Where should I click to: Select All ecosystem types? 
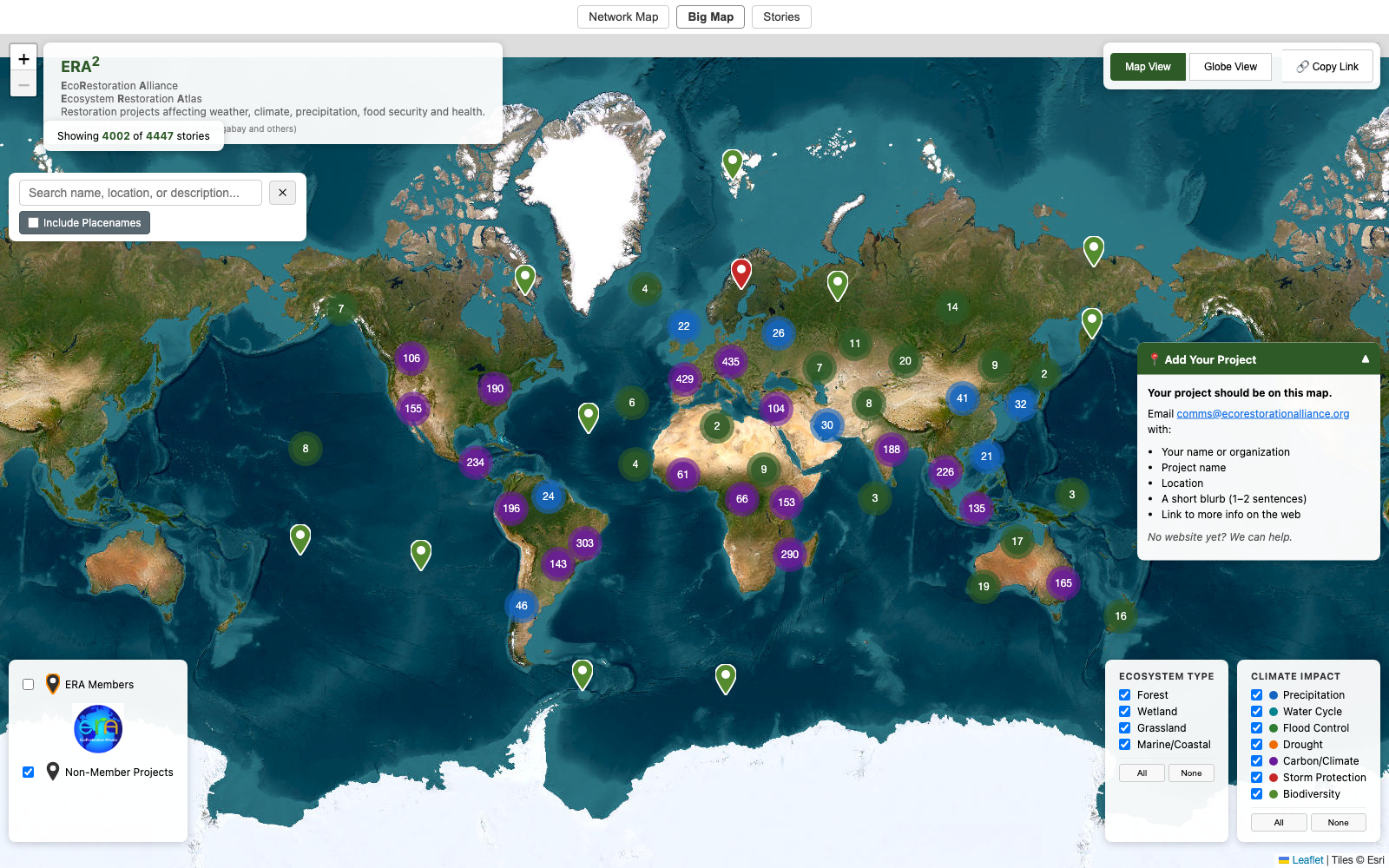[x=1142, y=773]
